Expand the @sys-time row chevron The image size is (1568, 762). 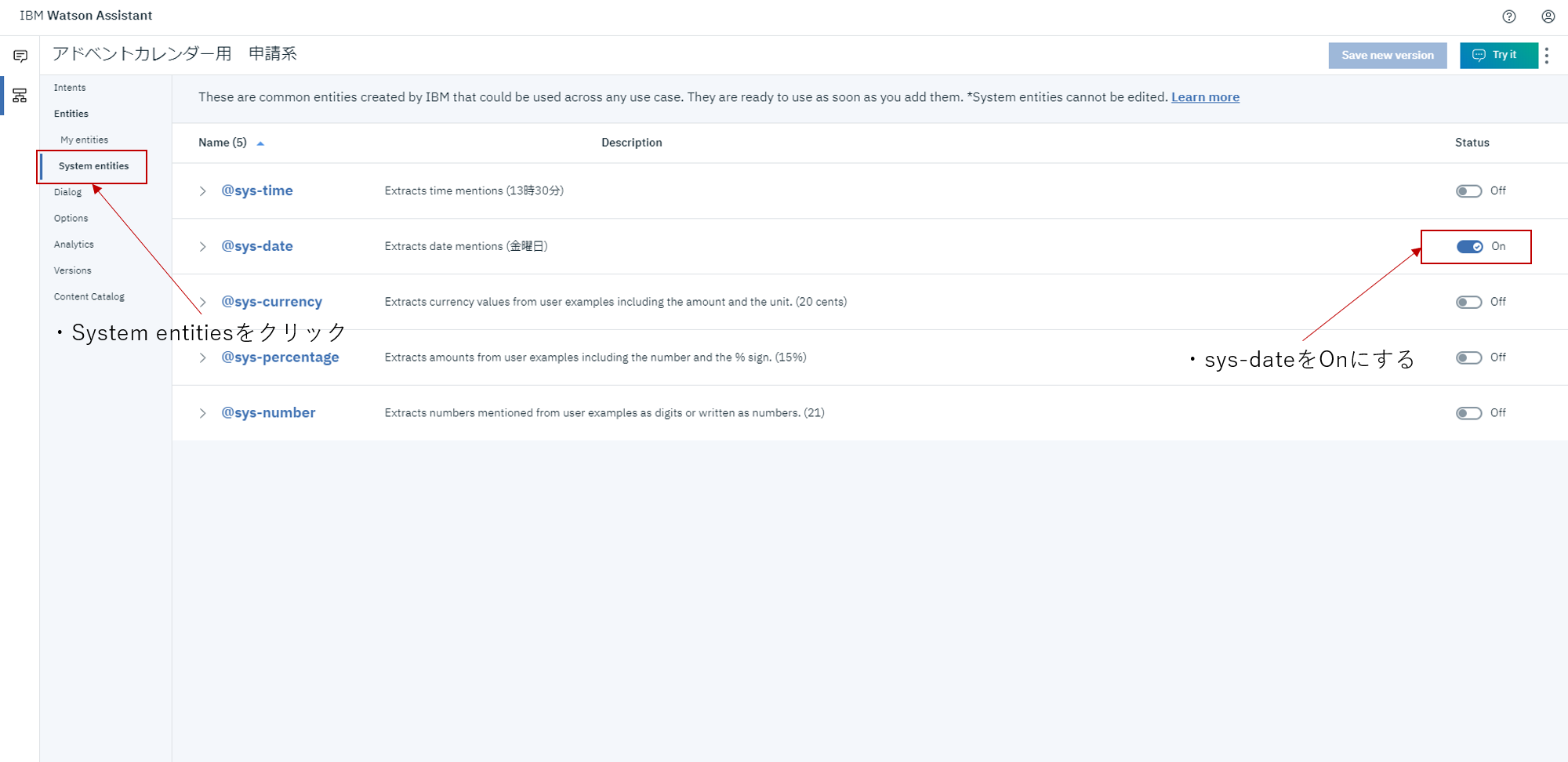tap(202, 191)
